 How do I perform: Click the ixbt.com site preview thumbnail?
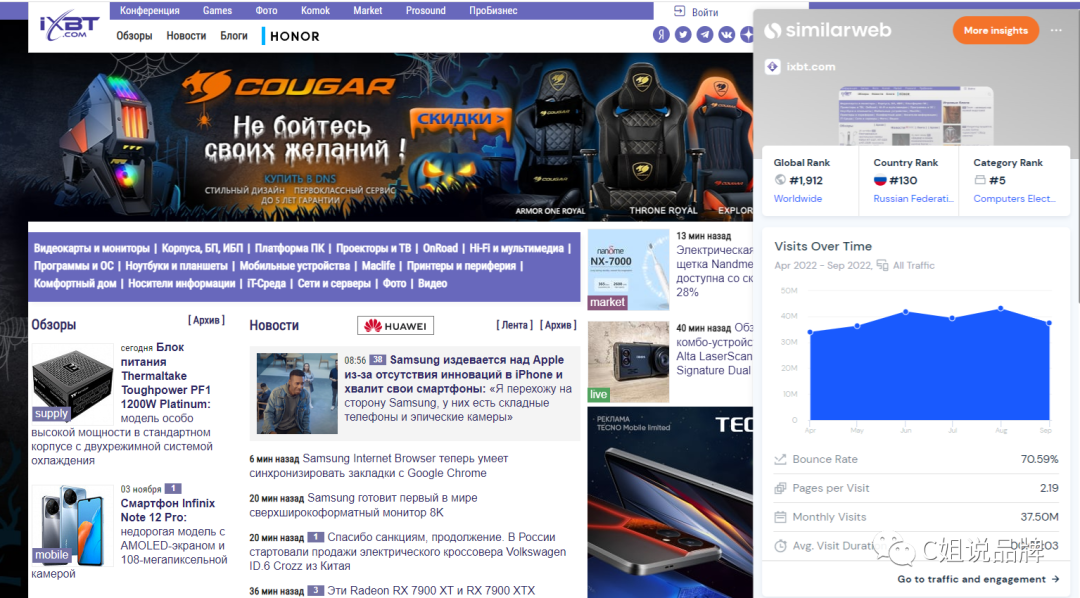click(916, 116)
